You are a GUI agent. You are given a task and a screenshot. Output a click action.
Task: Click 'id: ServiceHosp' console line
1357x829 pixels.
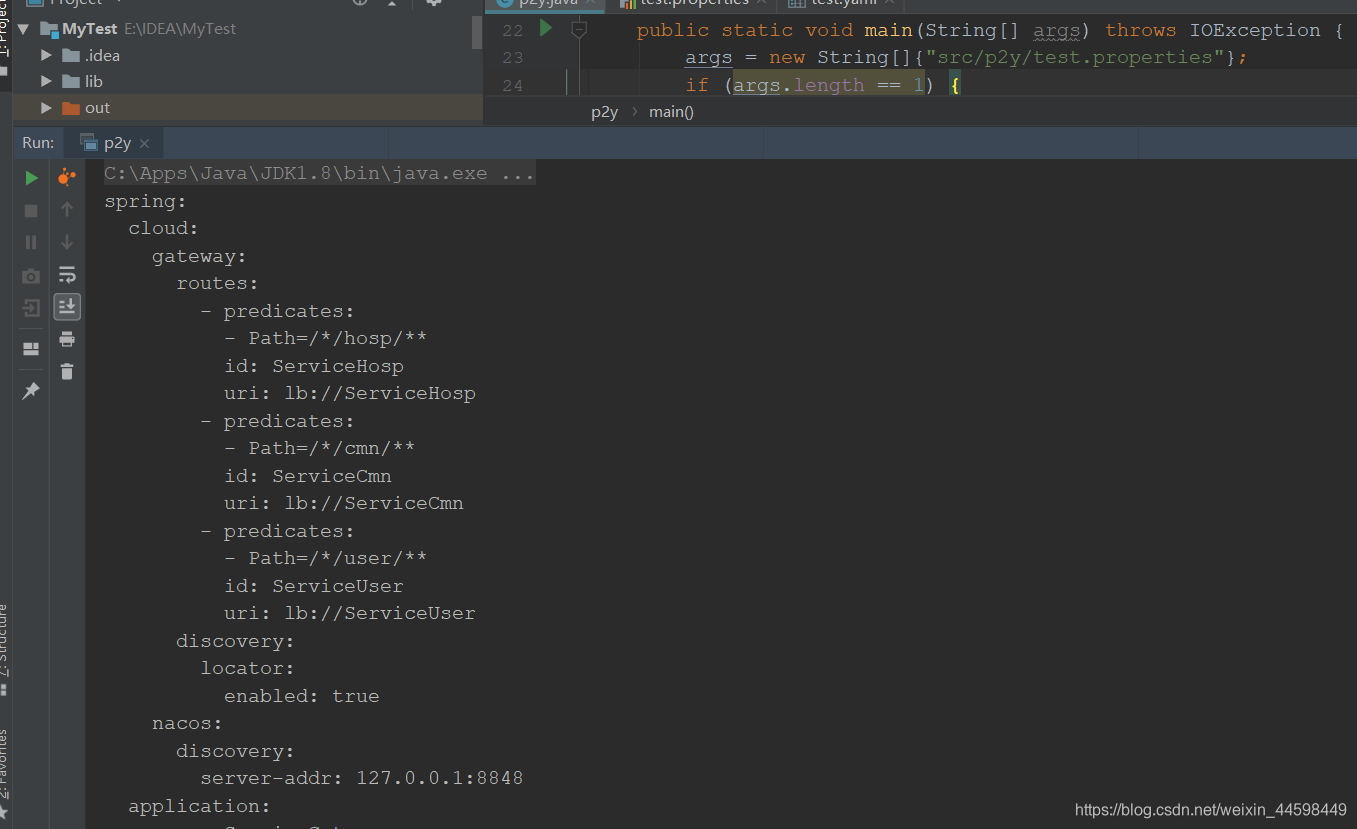pyautogui.click(x=314, y=366)
